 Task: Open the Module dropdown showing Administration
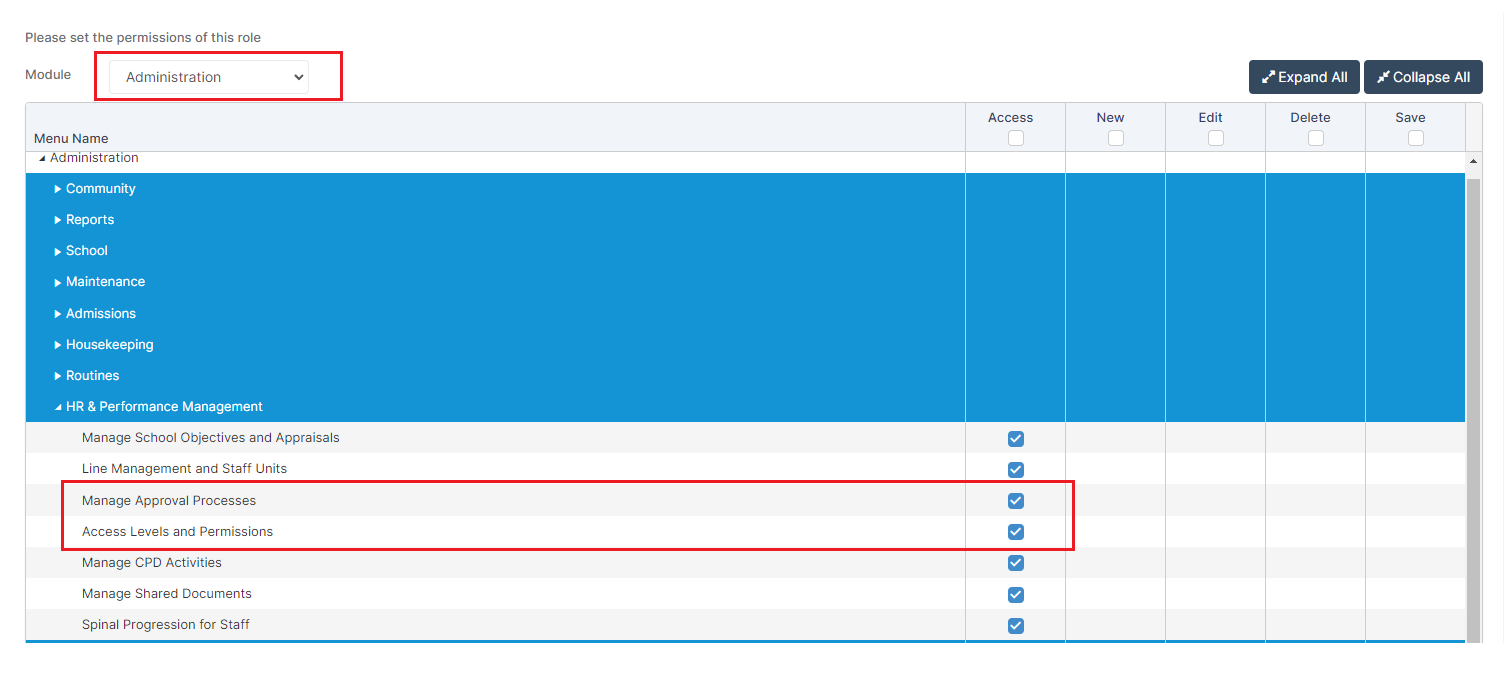coord(209,77)
